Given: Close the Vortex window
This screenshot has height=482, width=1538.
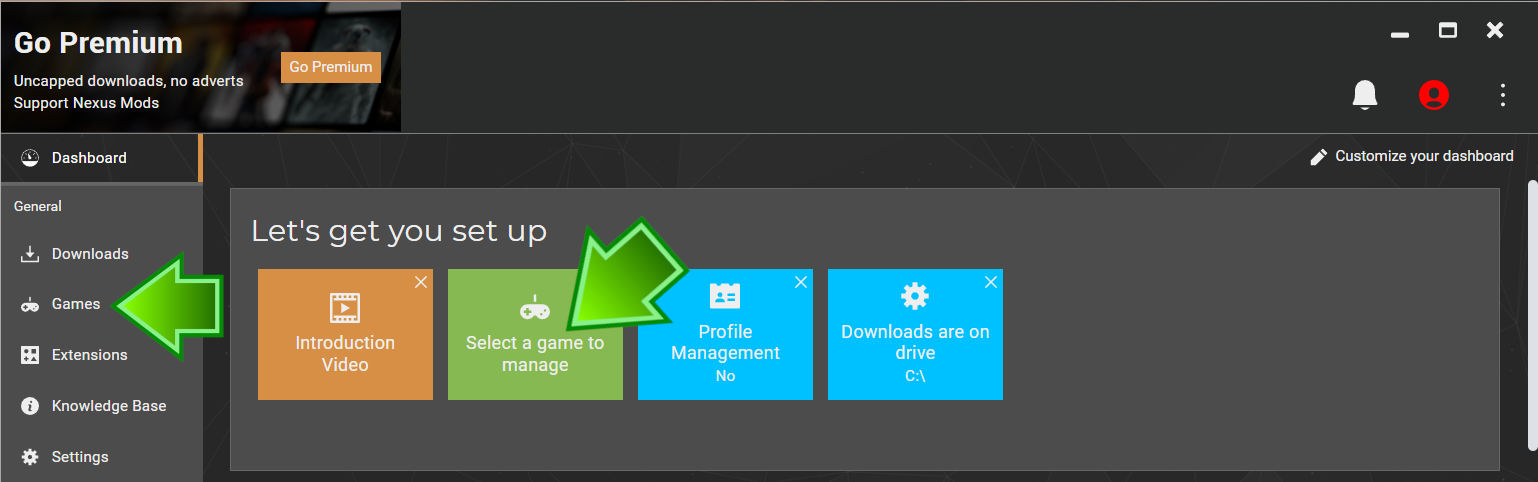Looking at the screenshot, I should [1495, 31].
